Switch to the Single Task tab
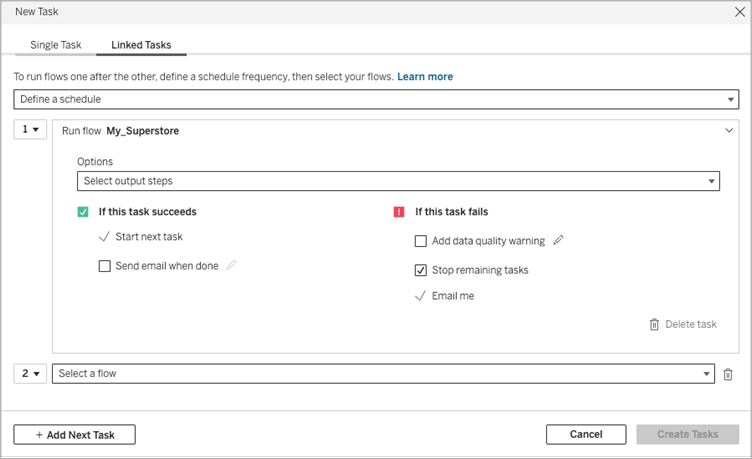This screenshot has height=459, width=752. click(x=56, y=45)
